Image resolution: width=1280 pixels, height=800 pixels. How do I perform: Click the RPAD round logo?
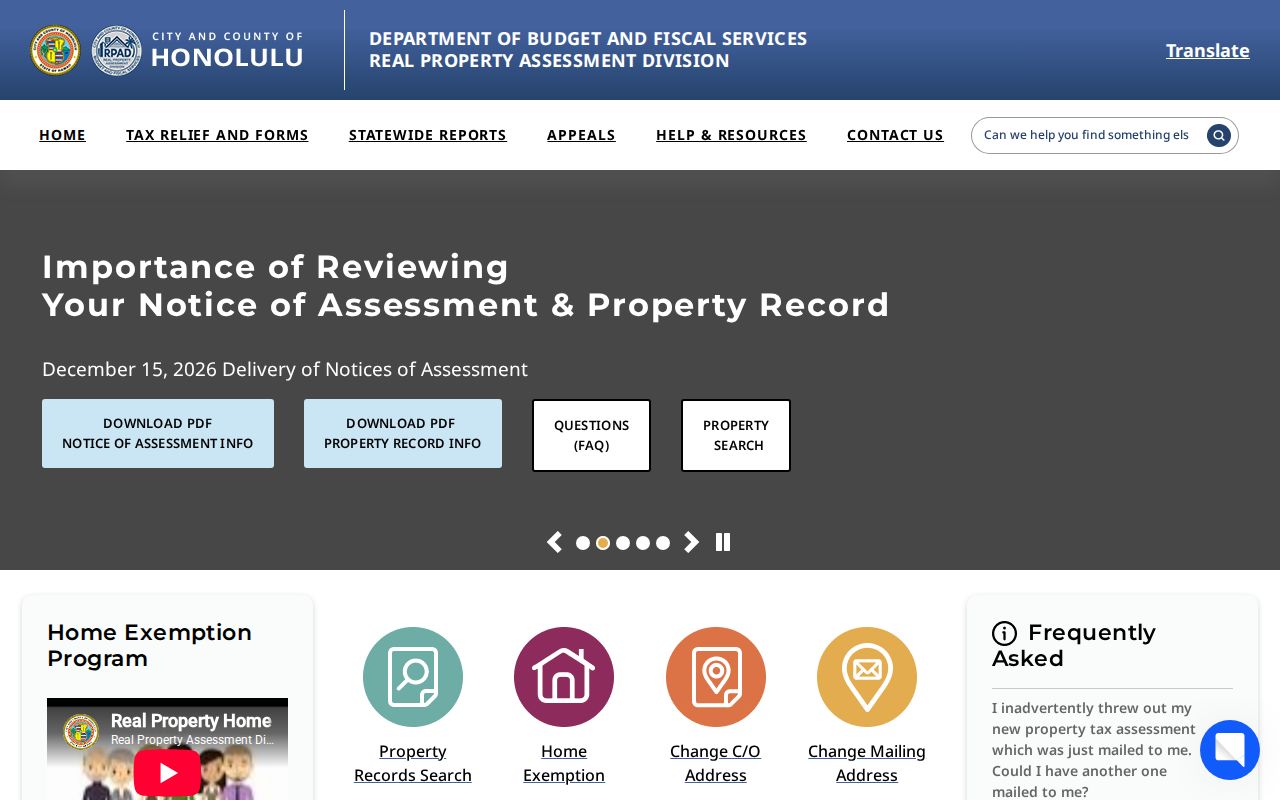(117, 50)
